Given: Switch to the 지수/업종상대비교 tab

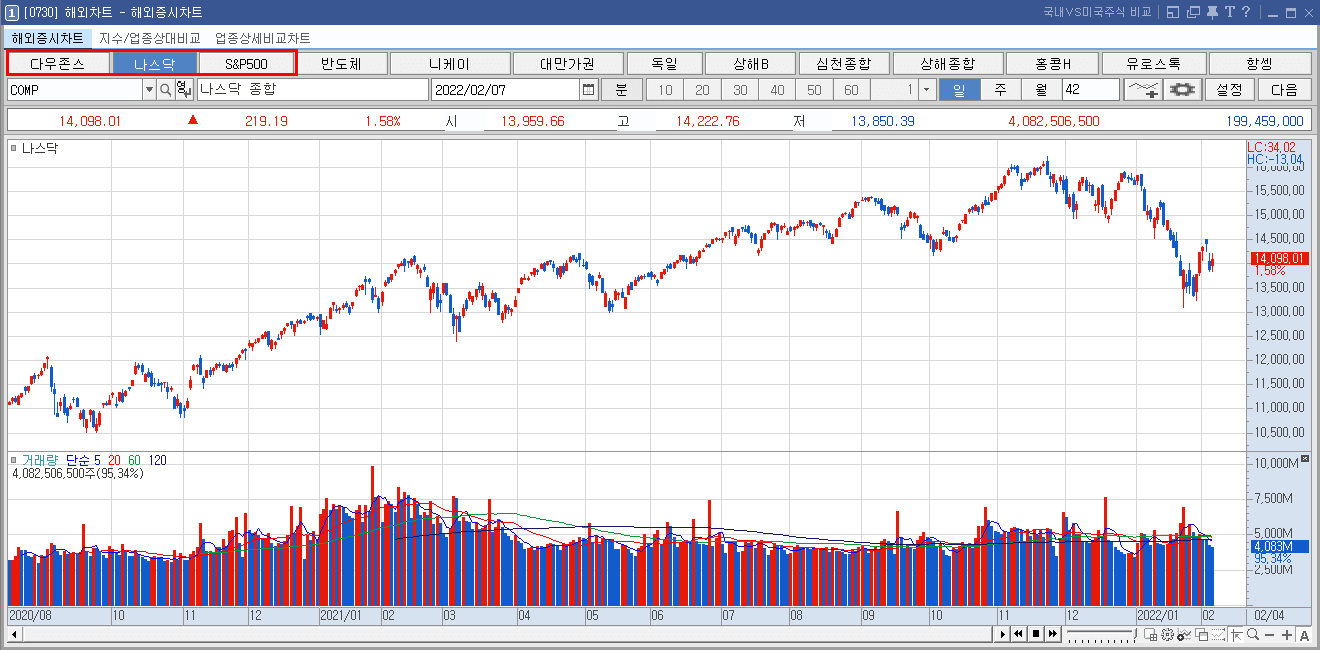Looking at the screenshot, I should (x=149, y=38).
